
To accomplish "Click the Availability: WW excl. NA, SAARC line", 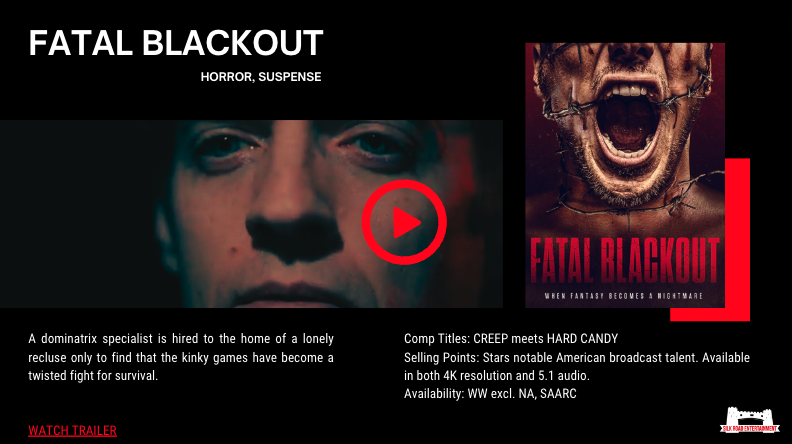I will click(x=490, y=393).
